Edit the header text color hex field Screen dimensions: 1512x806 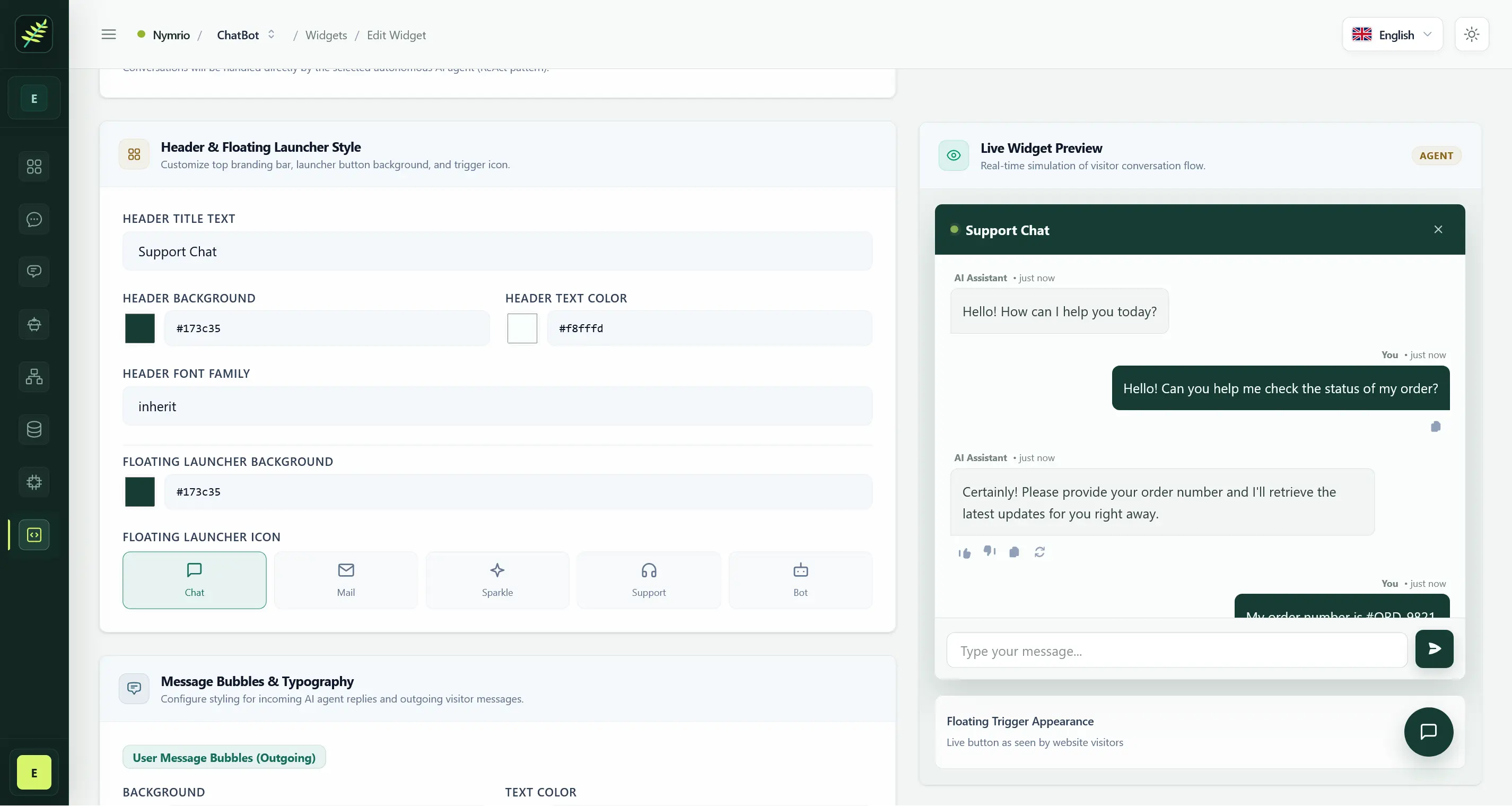pyautogui.click(x=710, y=328)
